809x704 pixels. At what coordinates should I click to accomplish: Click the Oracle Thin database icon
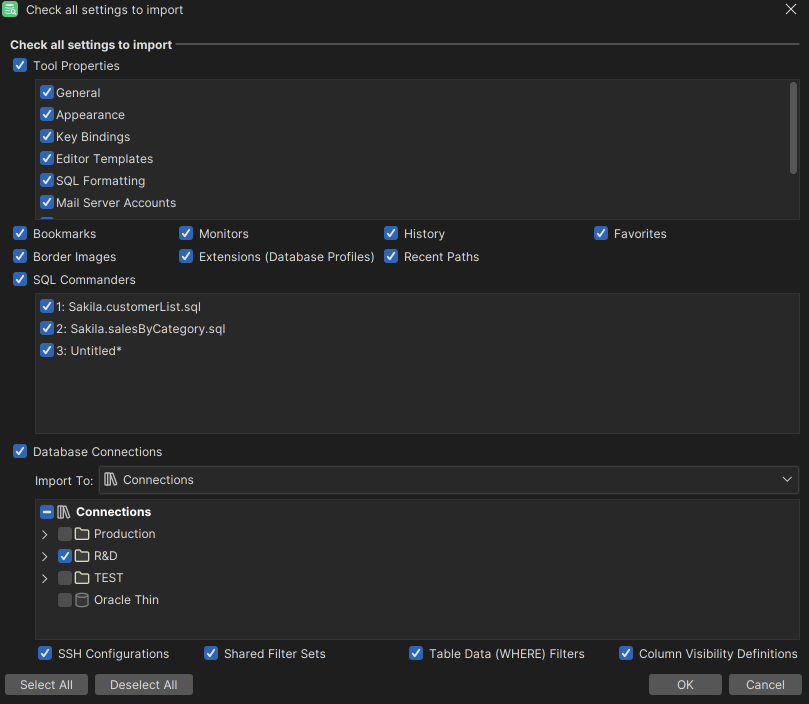click(82, 600)
